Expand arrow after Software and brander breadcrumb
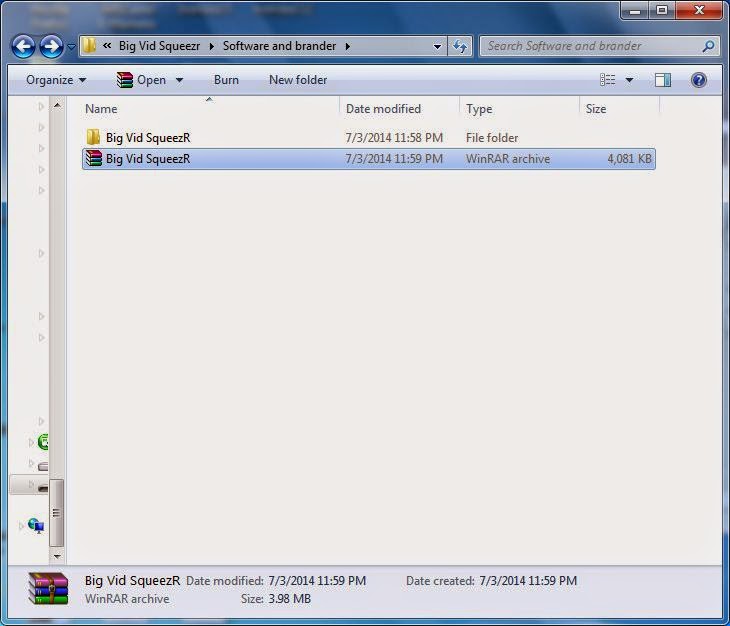 348,47
